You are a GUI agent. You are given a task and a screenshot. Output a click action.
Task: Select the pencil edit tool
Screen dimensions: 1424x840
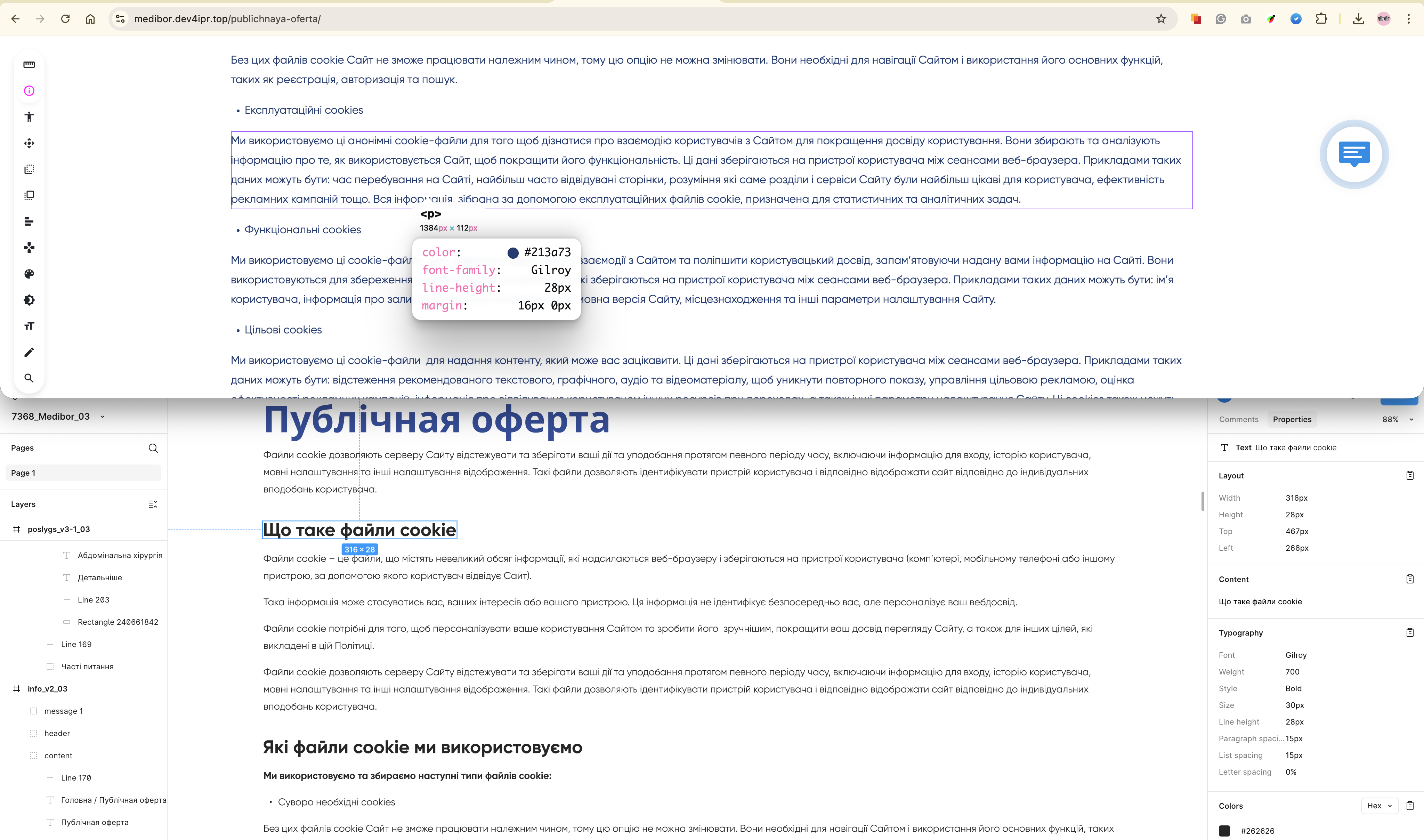click(x=29, y=352)
